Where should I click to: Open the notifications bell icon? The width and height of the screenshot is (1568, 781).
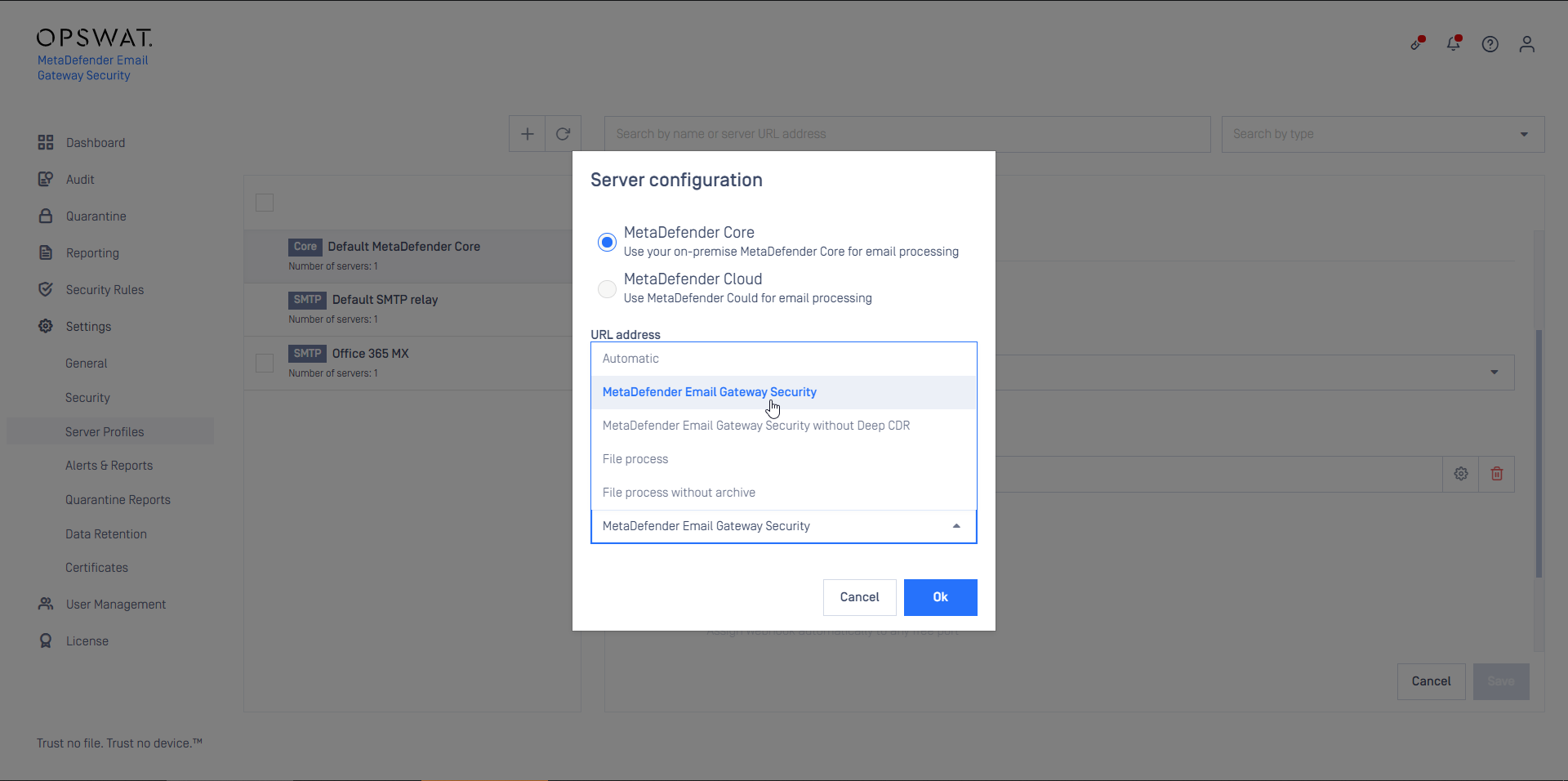point(1454,44)
